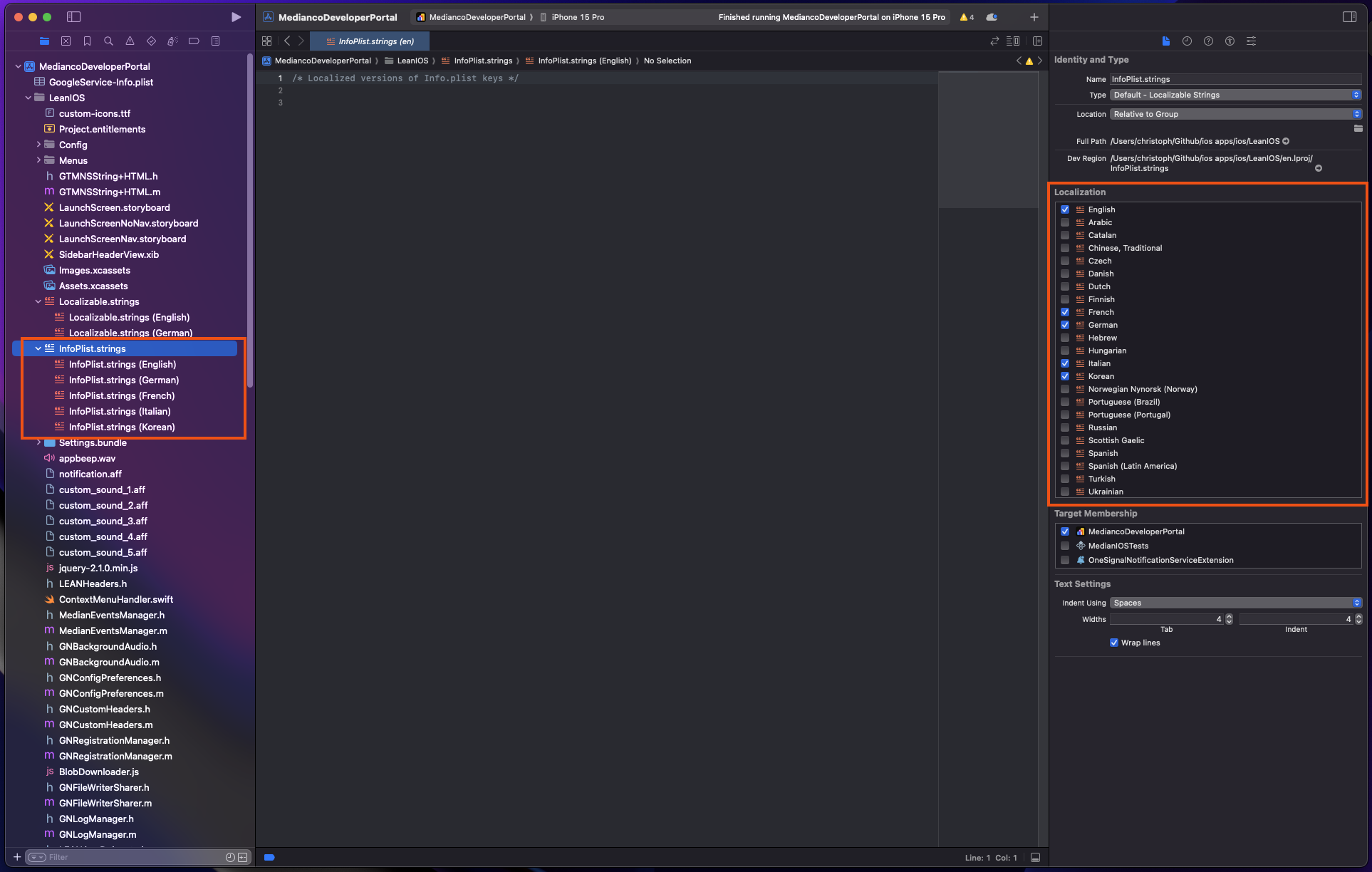The width and height of the screenshot is (1372, 872).
Task: Uncheck German localization
Action: (1065, 325)
